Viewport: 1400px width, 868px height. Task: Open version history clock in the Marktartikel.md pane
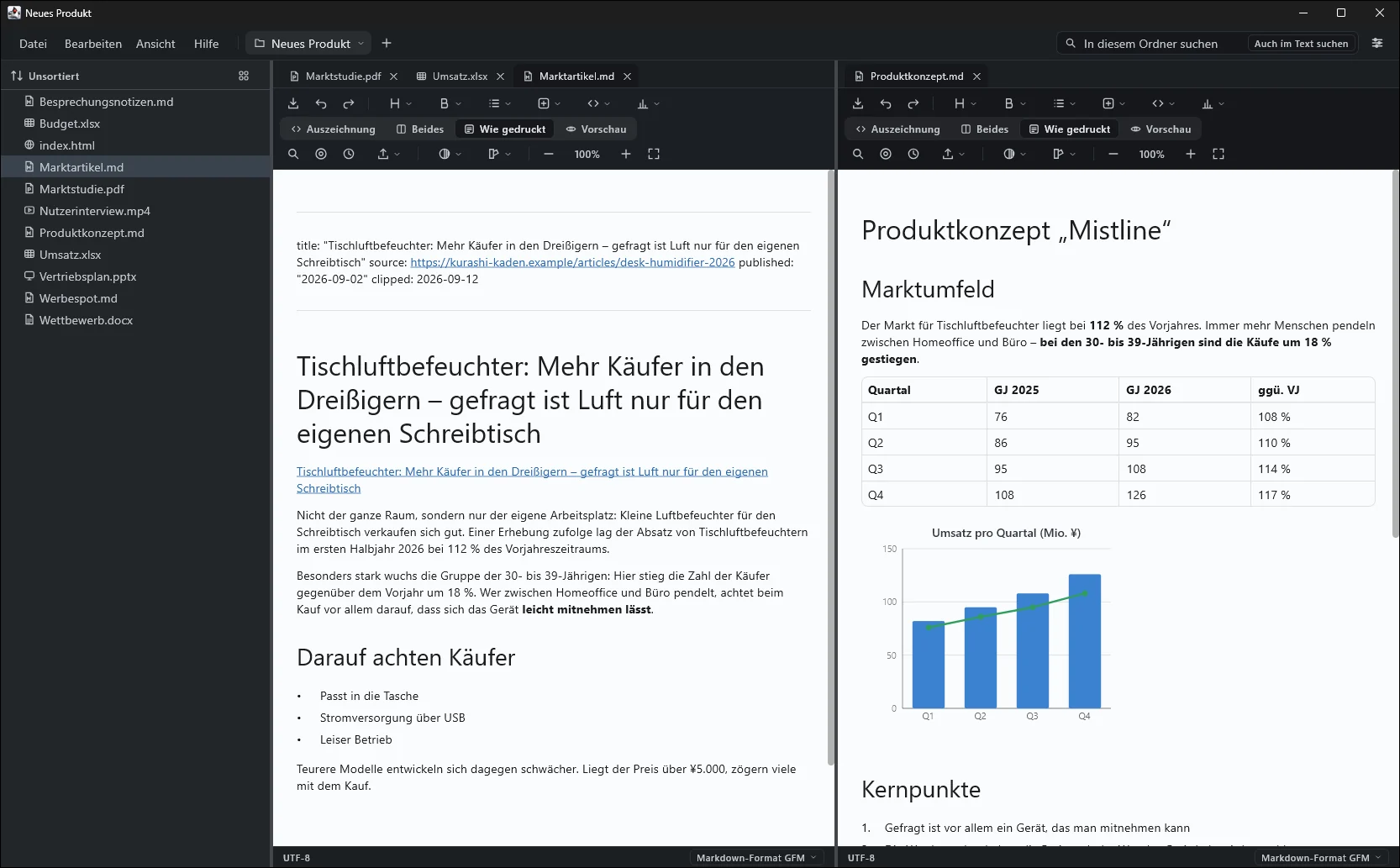point(349,154)
